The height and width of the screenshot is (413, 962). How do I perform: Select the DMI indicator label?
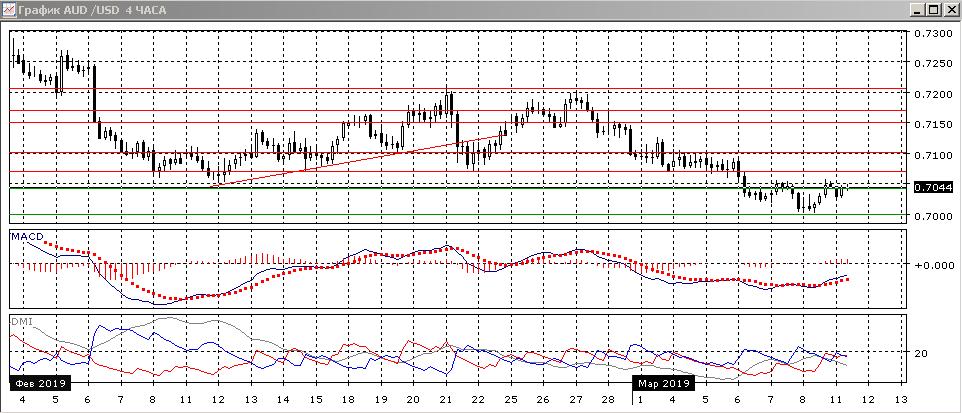coord(20,321)
